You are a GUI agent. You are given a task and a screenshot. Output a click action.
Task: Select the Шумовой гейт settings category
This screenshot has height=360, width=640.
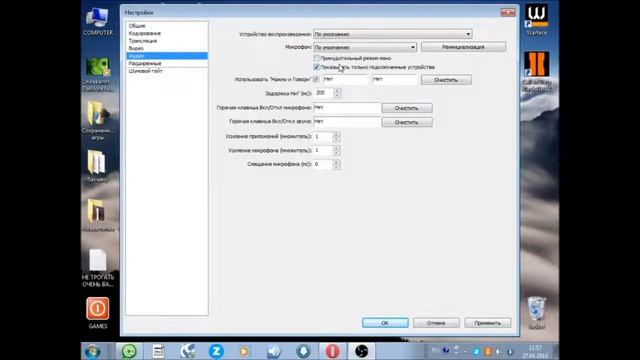pos(167,71)
